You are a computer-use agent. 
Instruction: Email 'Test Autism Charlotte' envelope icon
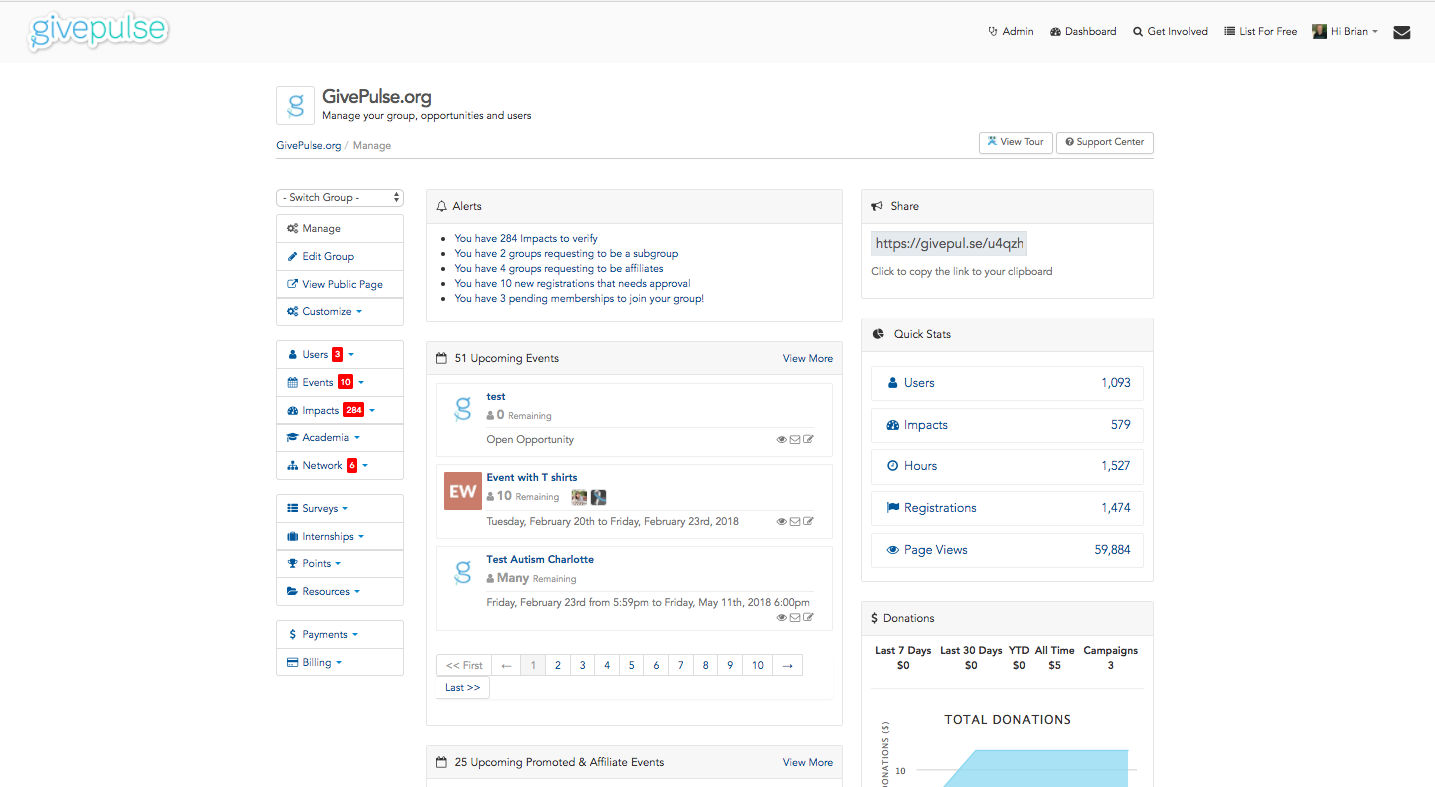[x=795, y=617]
